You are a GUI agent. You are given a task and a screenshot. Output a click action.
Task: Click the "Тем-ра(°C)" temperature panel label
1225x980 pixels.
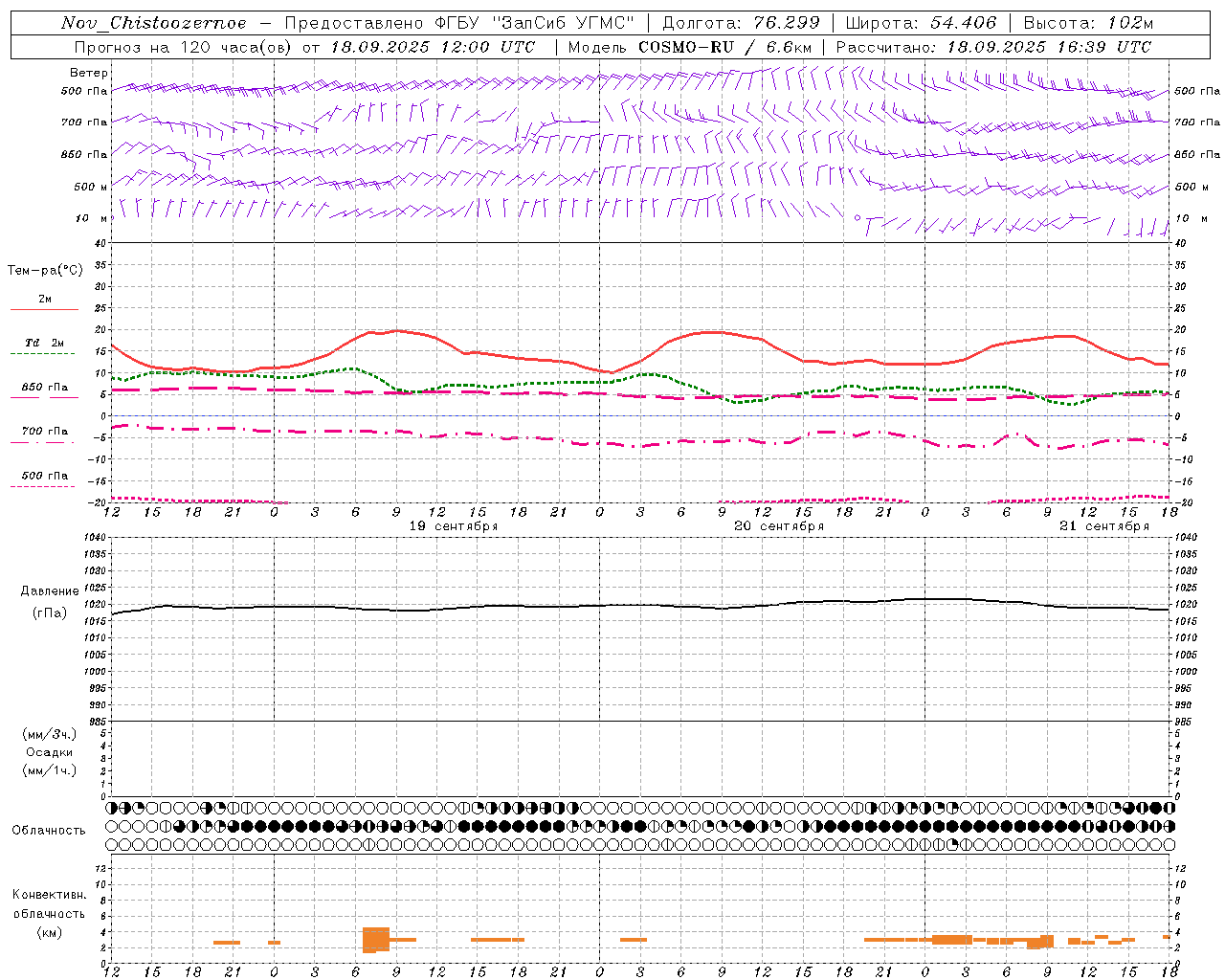tap(45, 271)
